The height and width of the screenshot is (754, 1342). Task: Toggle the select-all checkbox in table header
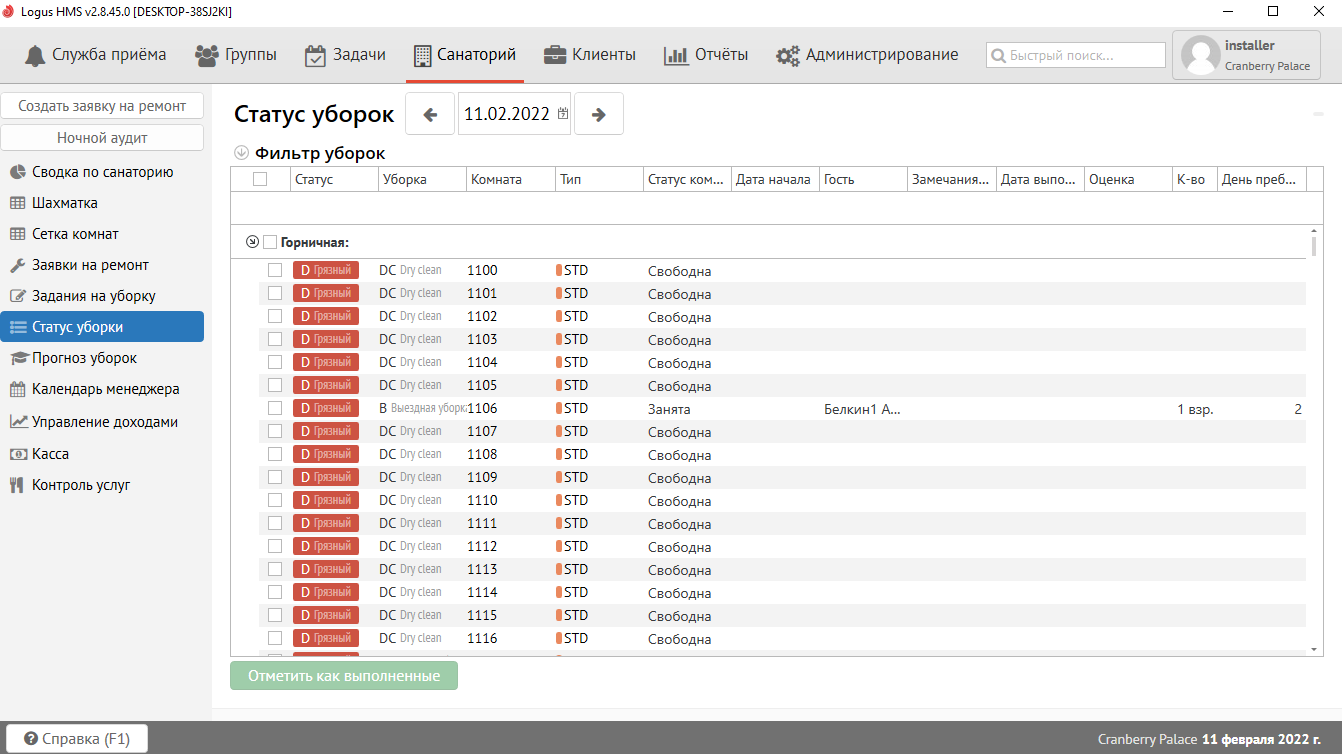pos(260,179)
